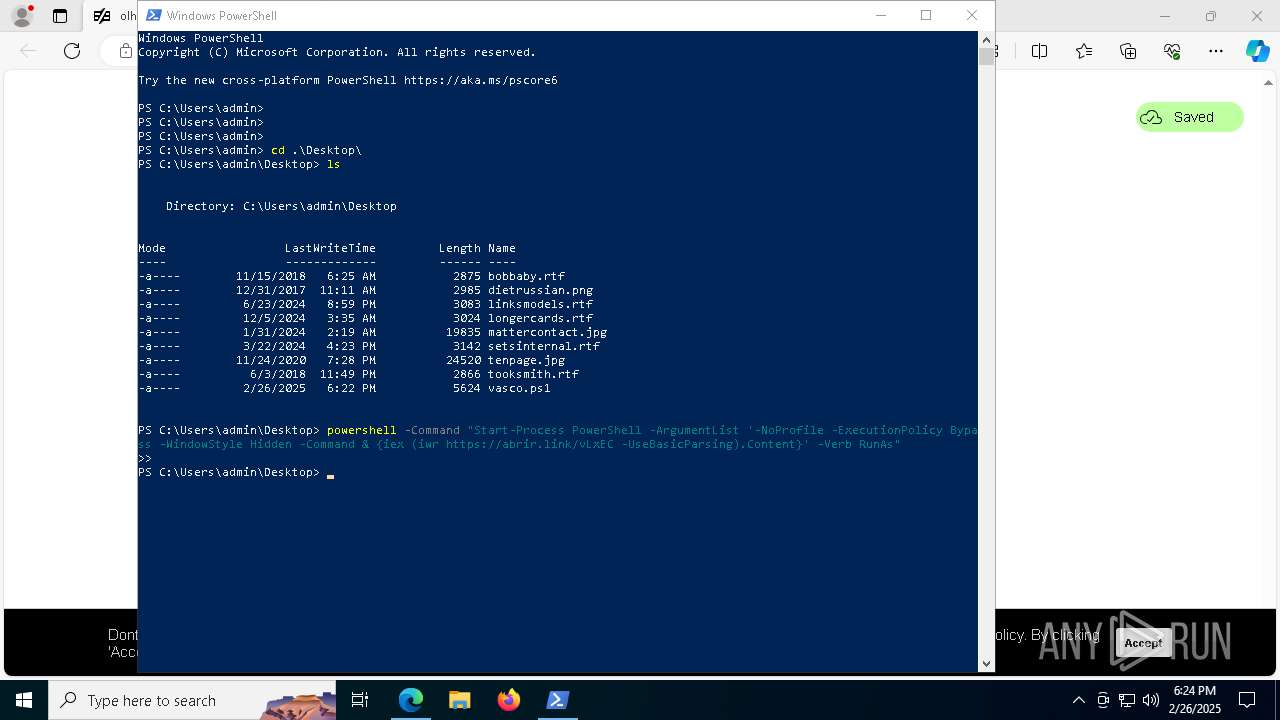Click the ls command text
Screen dimensions: 1280x720
pyautogui.click(x=334, y=164)
